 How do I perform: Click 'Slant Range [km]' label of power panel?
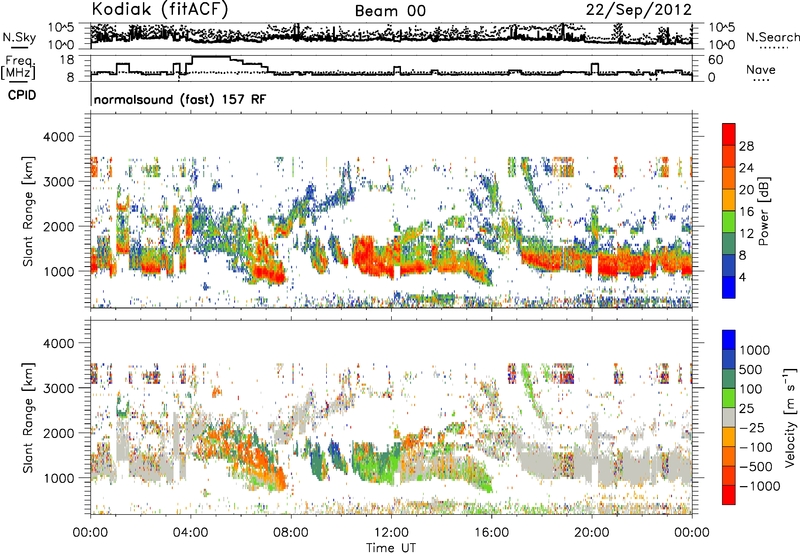28,211
